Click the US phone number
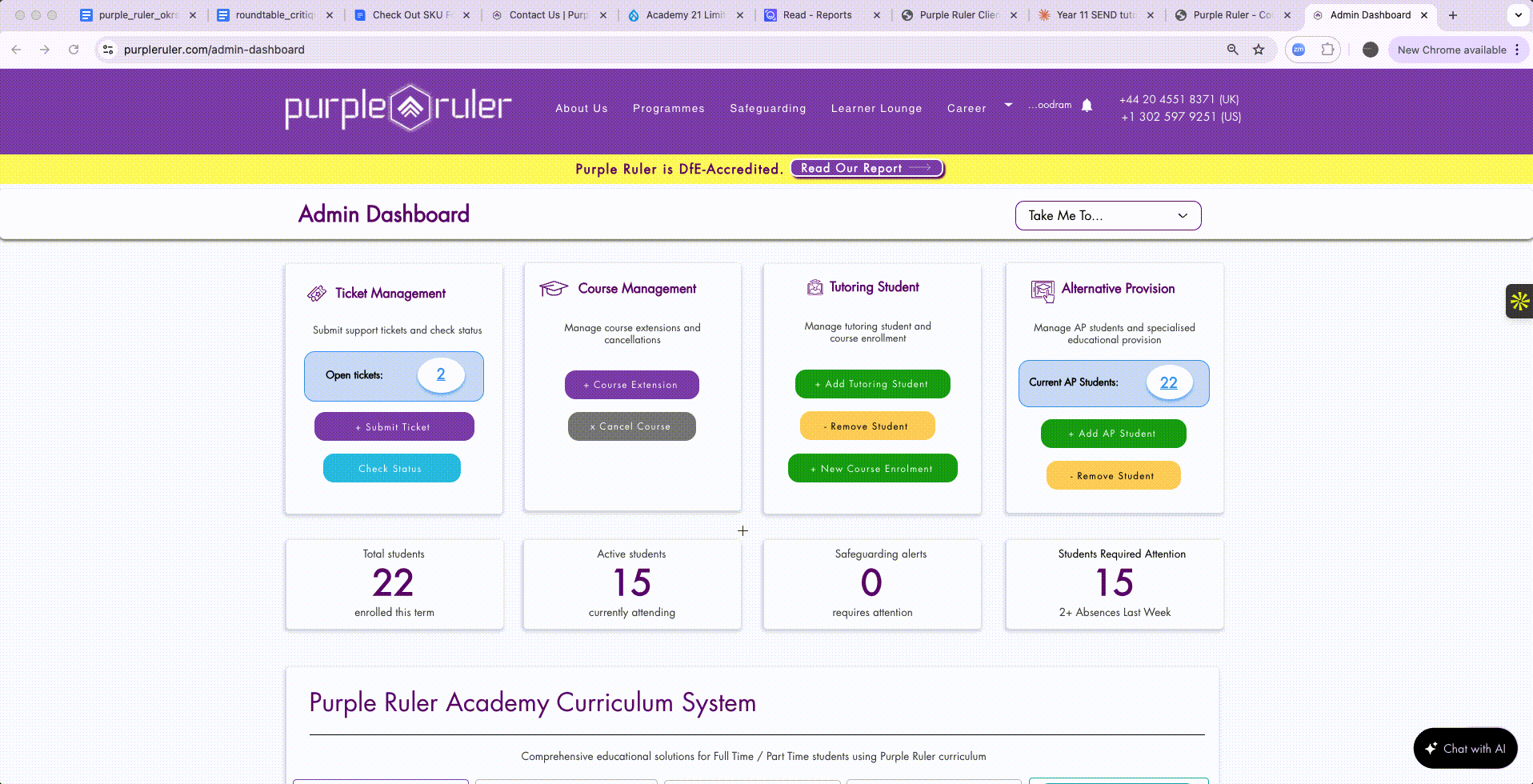This screenshot has width=1533, height=784. coord(1181,117)
